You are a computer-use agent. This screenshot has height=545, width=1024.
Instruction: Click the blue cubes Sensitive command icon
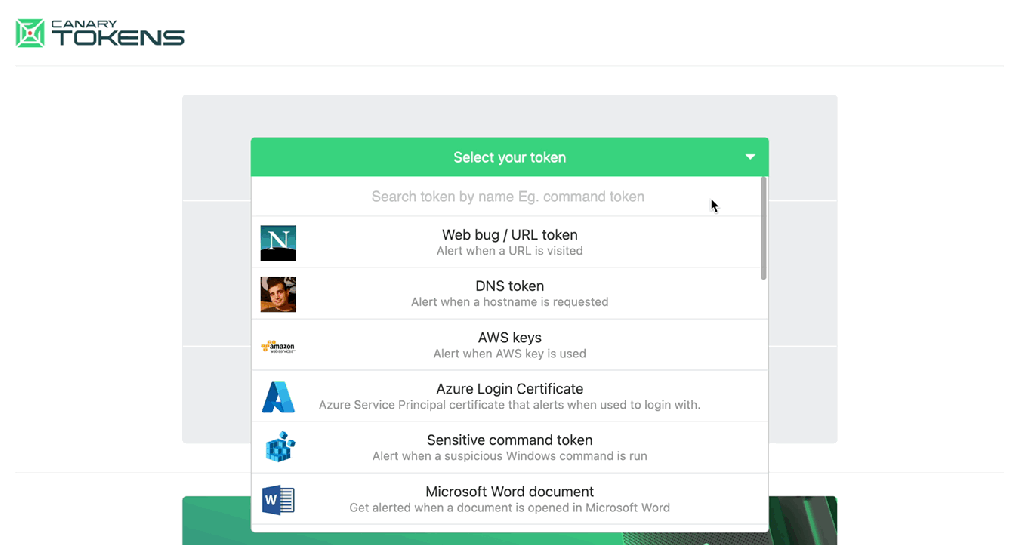coord(278,448)
